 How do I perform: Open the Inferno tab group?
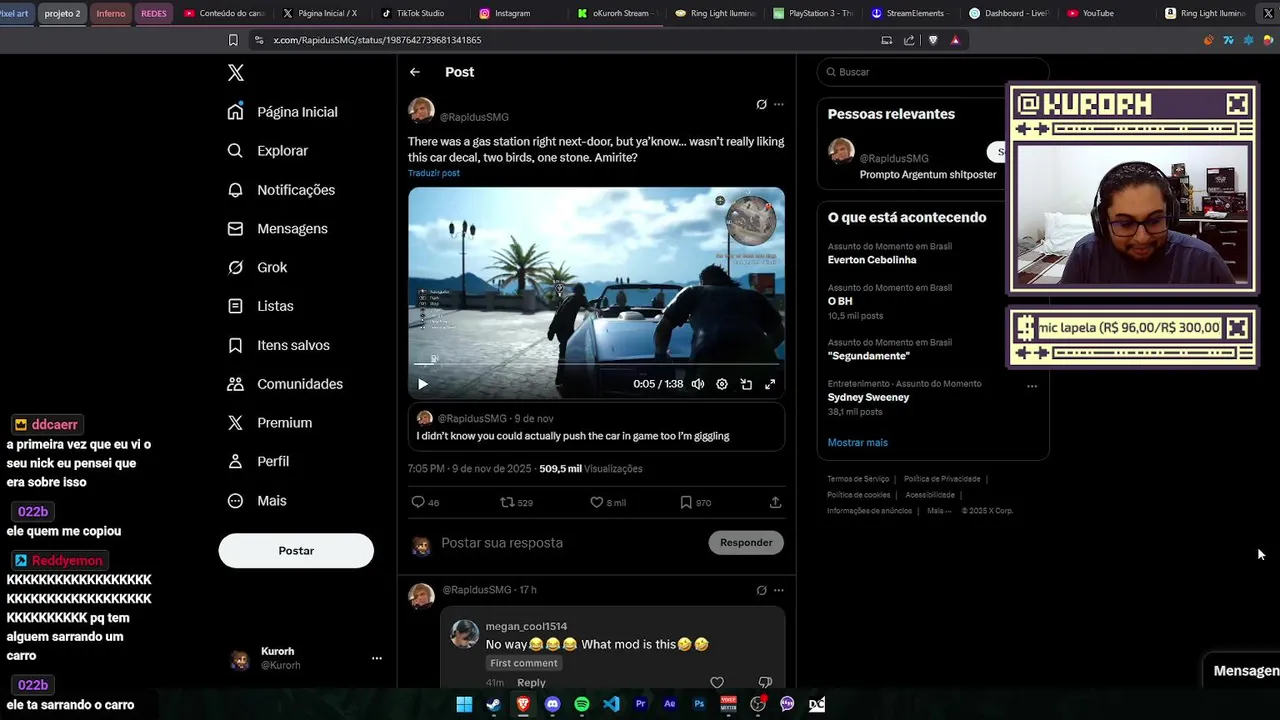(111, 14)
